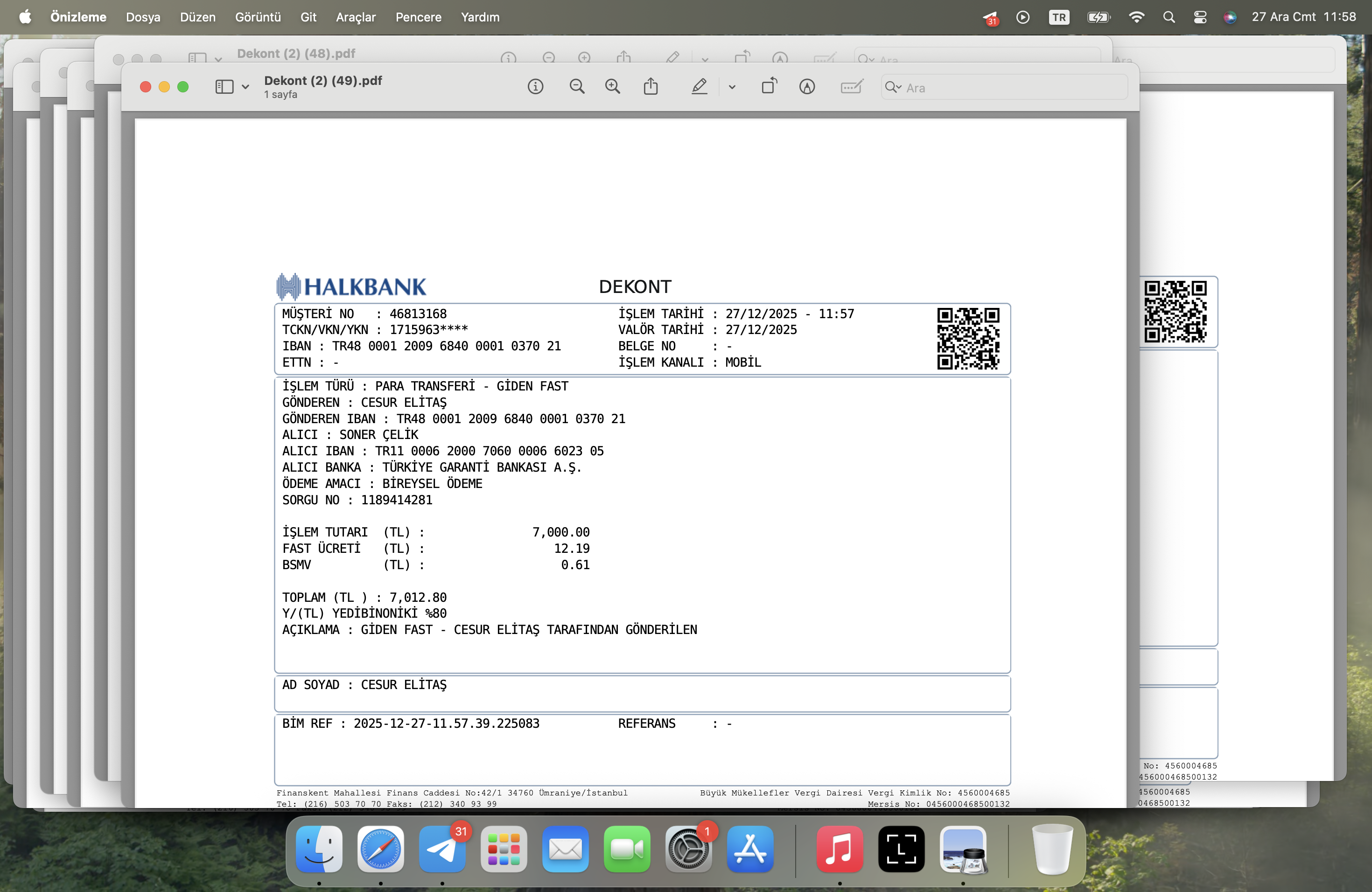Show the Markup toolbar
The image size is (1372, 892).
[x=807, y=87]
